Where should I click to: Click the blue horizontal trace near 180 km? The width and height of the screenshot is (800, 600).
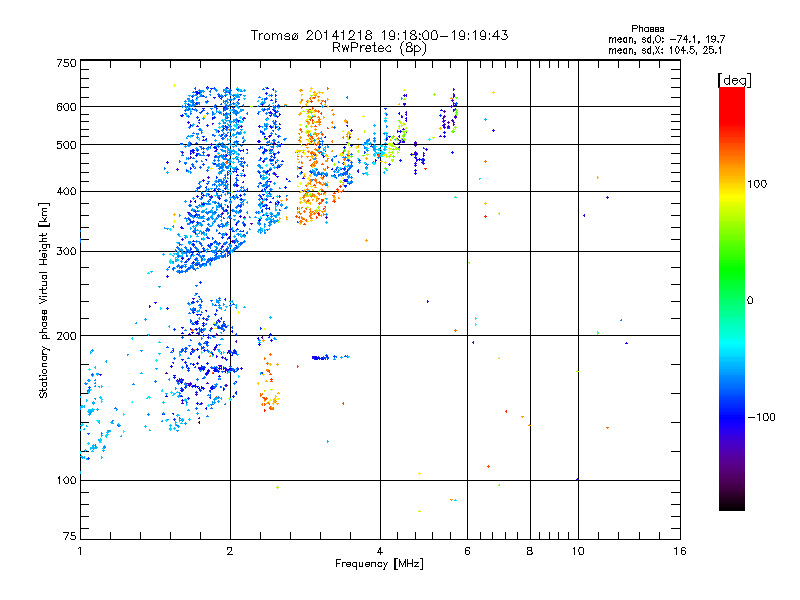tap(330, 357)
